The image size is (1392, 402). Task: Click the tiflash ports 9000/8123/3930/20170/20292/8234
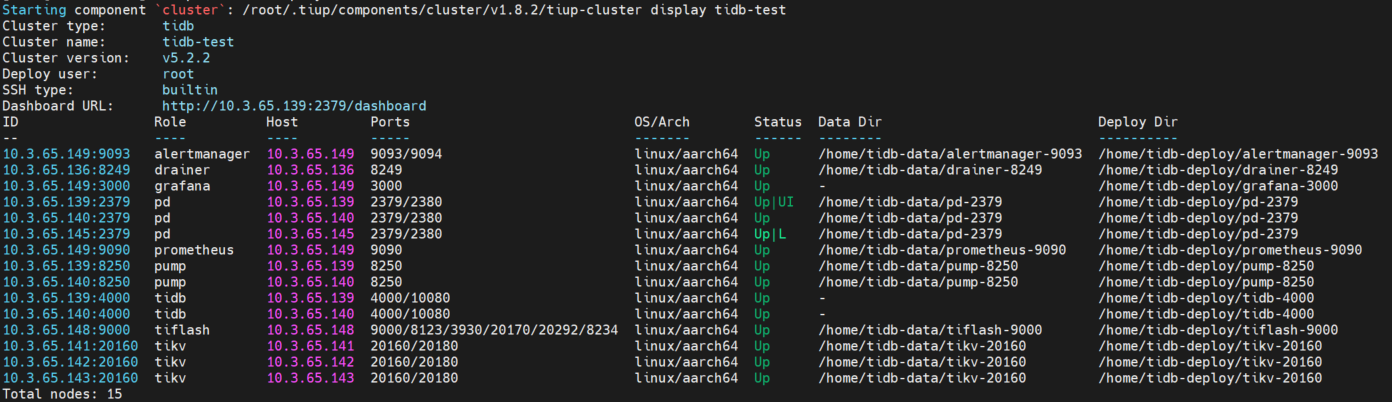click(494, 330)
